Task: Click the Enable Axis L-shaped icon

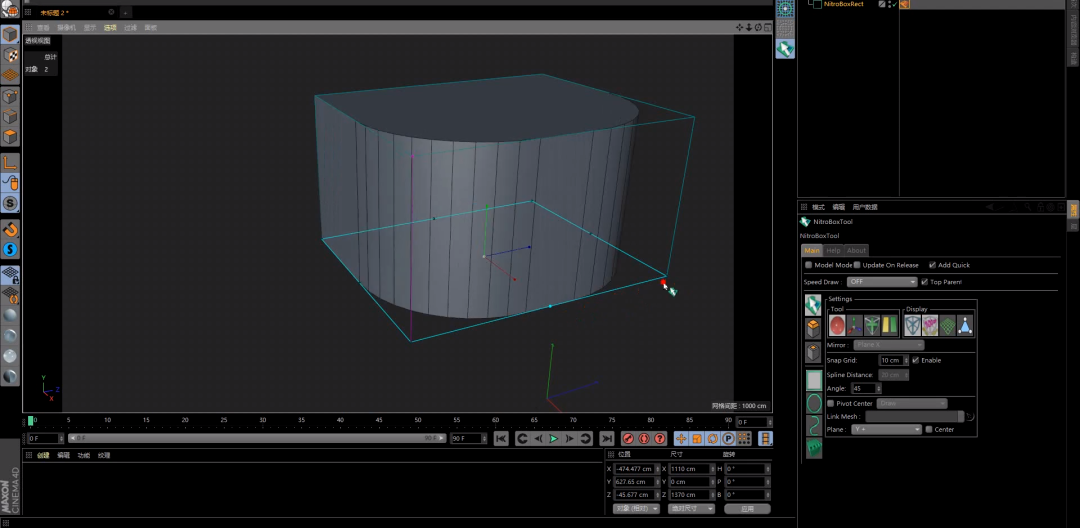Action: point(10,162)
